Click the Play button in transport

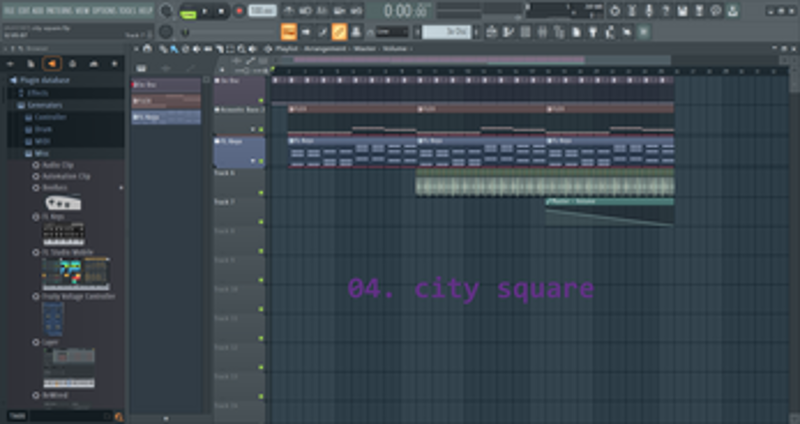click(205, 11)
